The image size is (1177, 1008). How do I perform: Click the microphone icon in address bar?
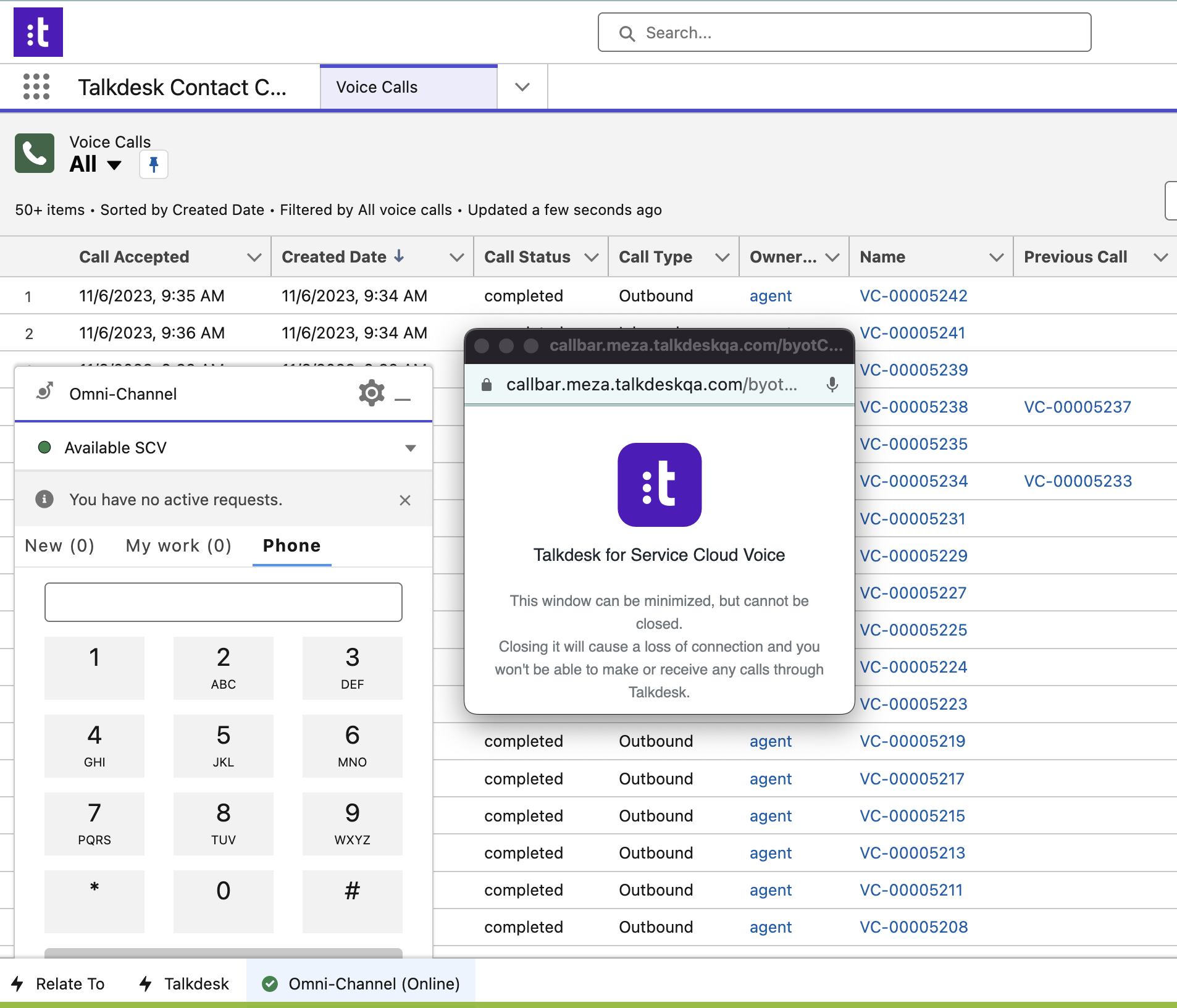coord(832,385)
